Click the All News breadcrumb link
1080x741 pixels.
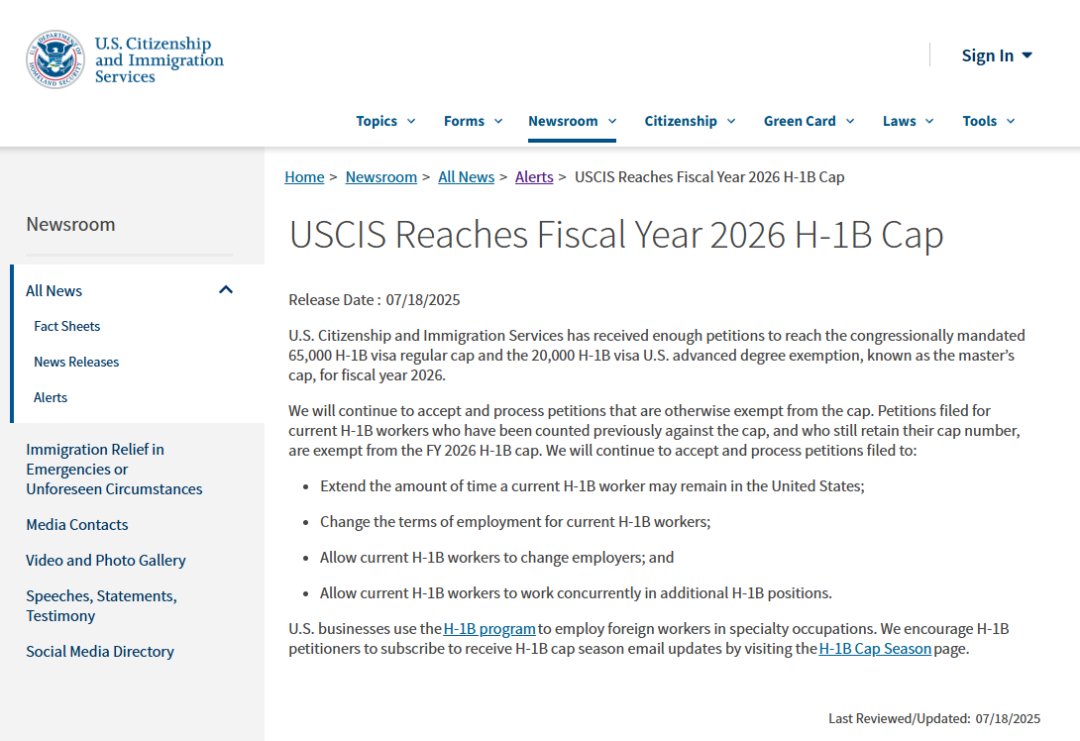pyautogui.click(x=466, y=177)
